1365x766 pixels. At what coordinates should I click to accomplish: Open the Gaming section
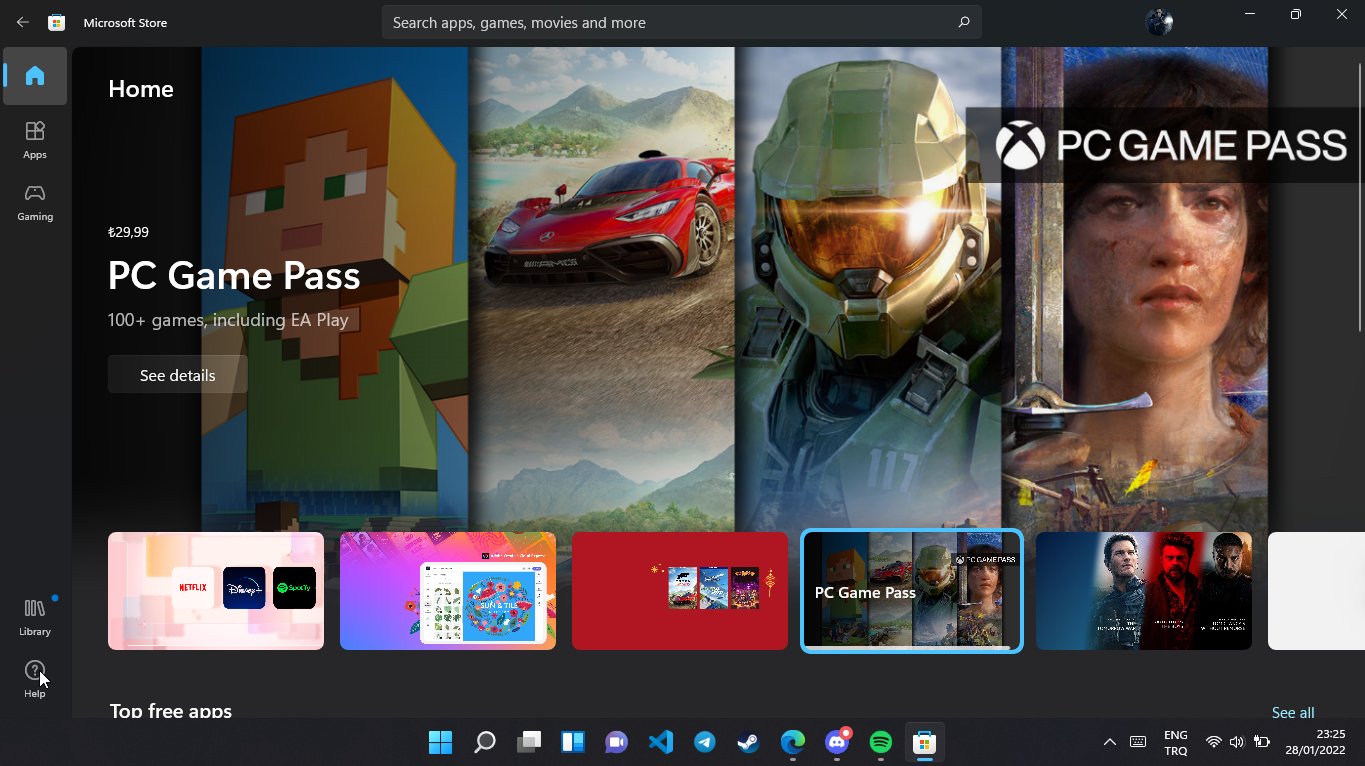coord(35,202)
